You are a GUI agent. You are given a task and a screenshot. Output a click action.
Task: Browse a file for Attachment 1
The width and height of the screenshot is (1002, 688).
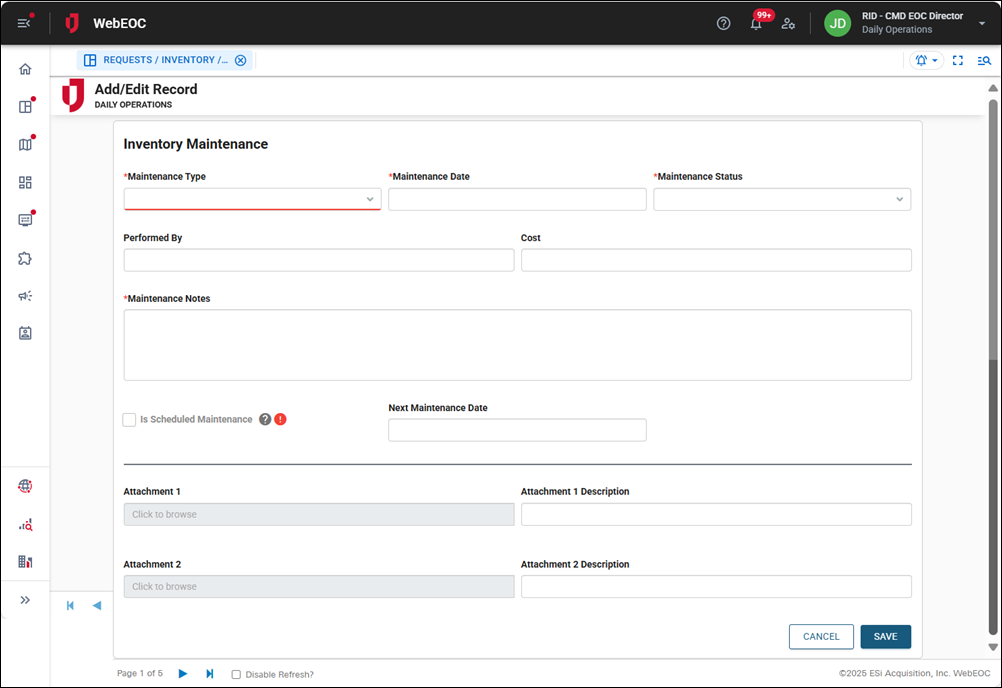(318, 514)
